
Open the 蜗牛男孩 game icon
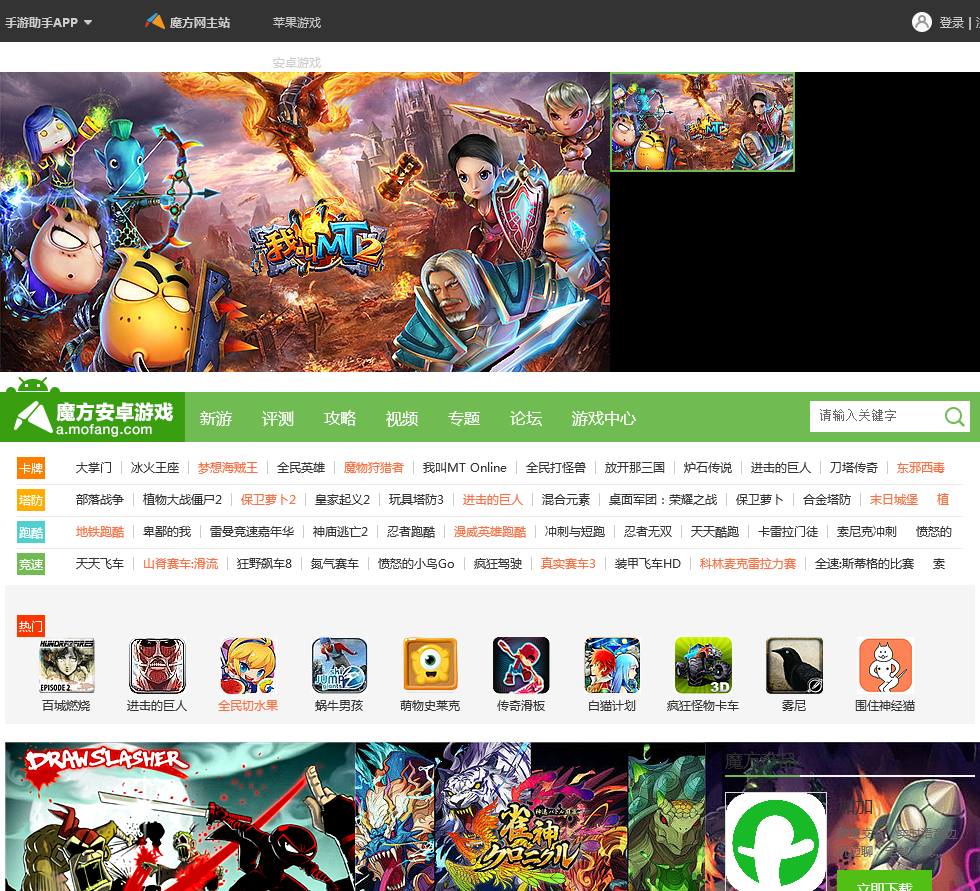[x=339, y=665]
